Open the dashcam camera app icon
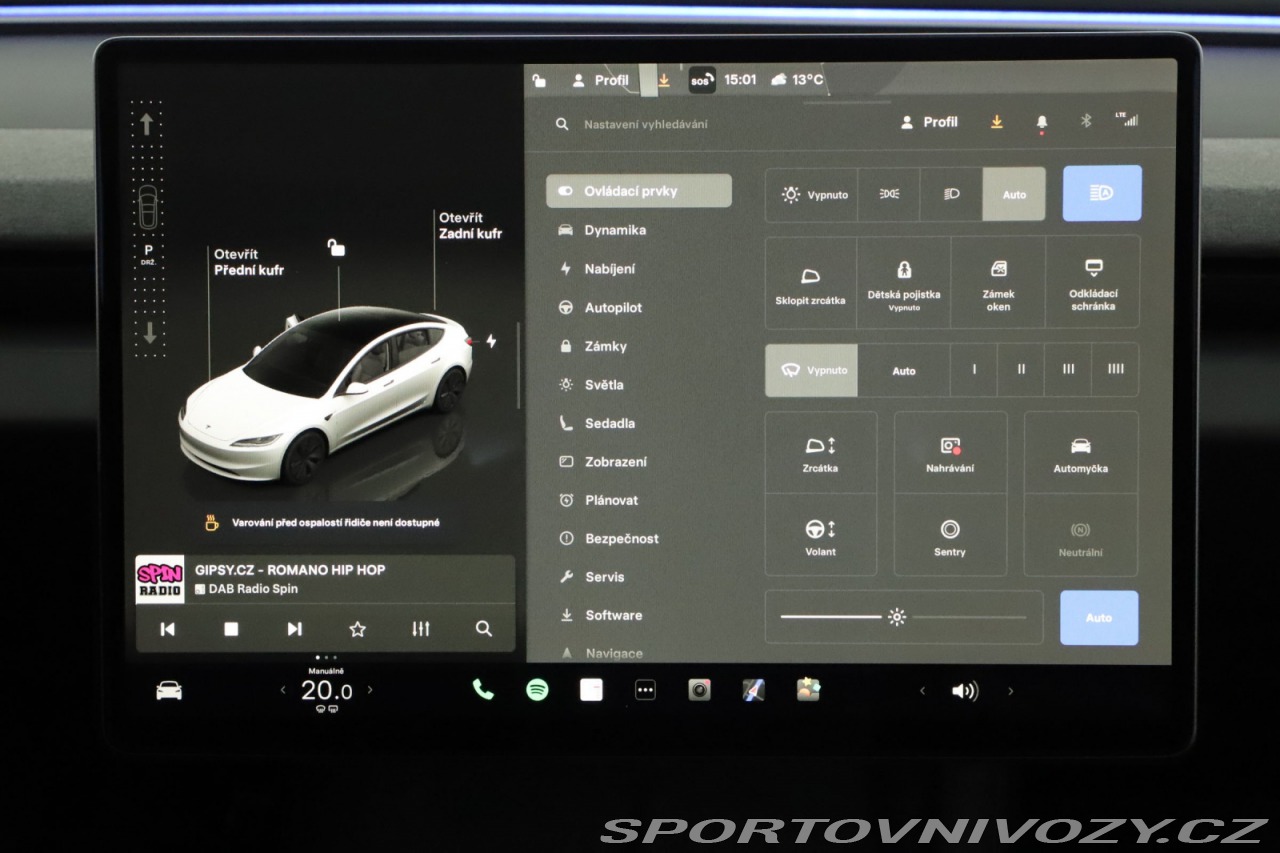The image size is (1280, 853). 699,690
